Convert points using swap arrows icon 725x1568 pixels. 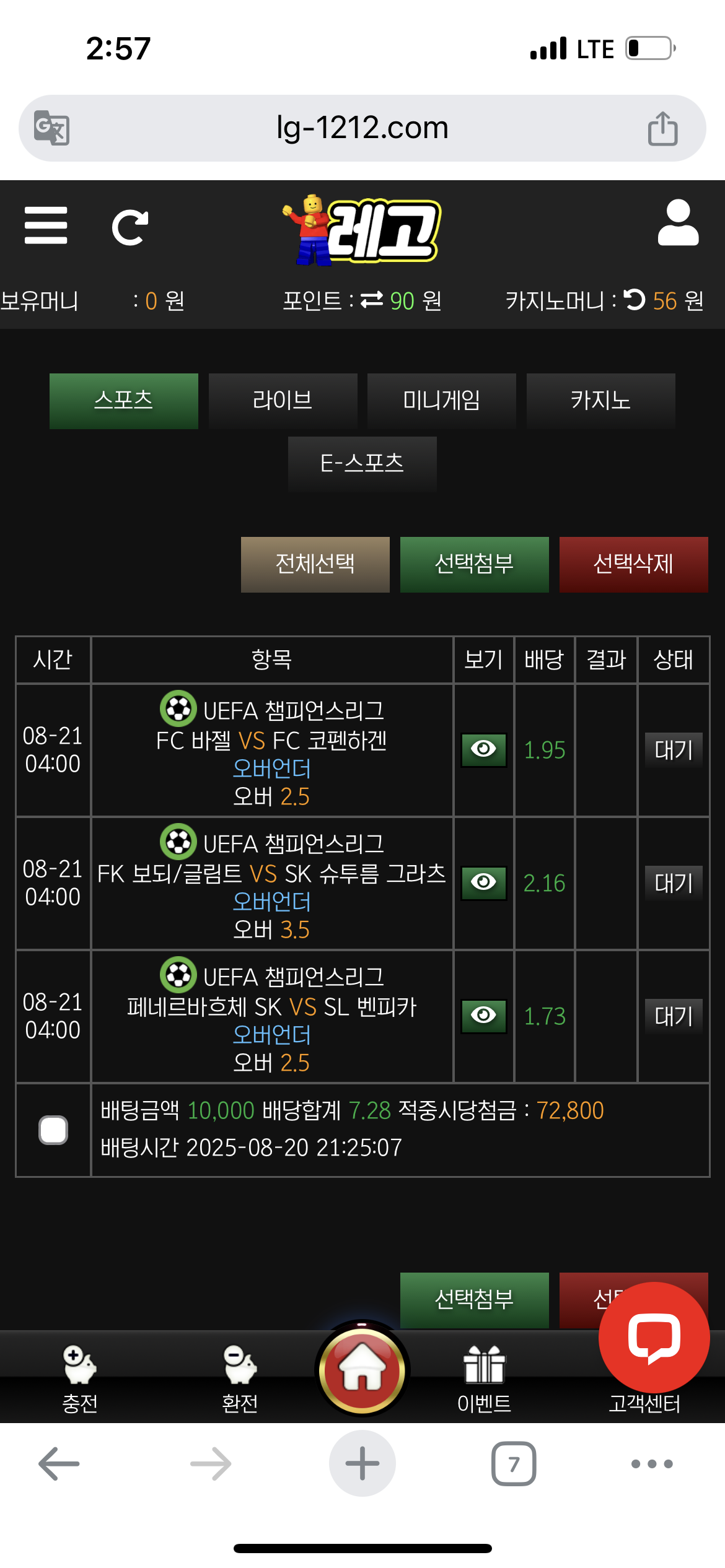click(x=372, y=300)
